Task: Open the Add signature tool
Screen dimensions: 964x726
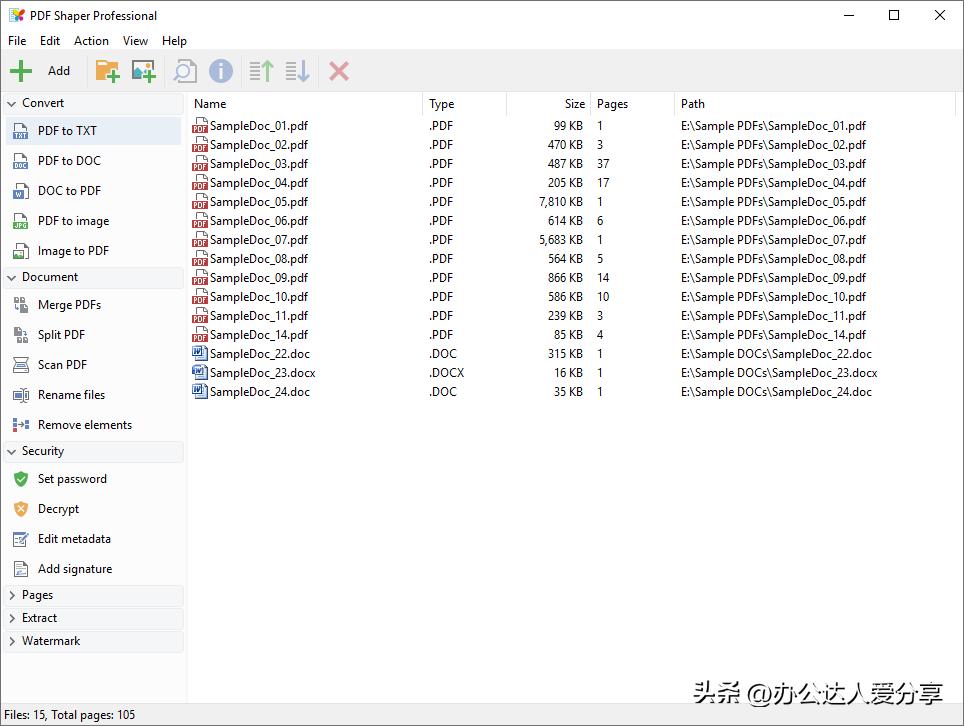Action: point(93,569)
